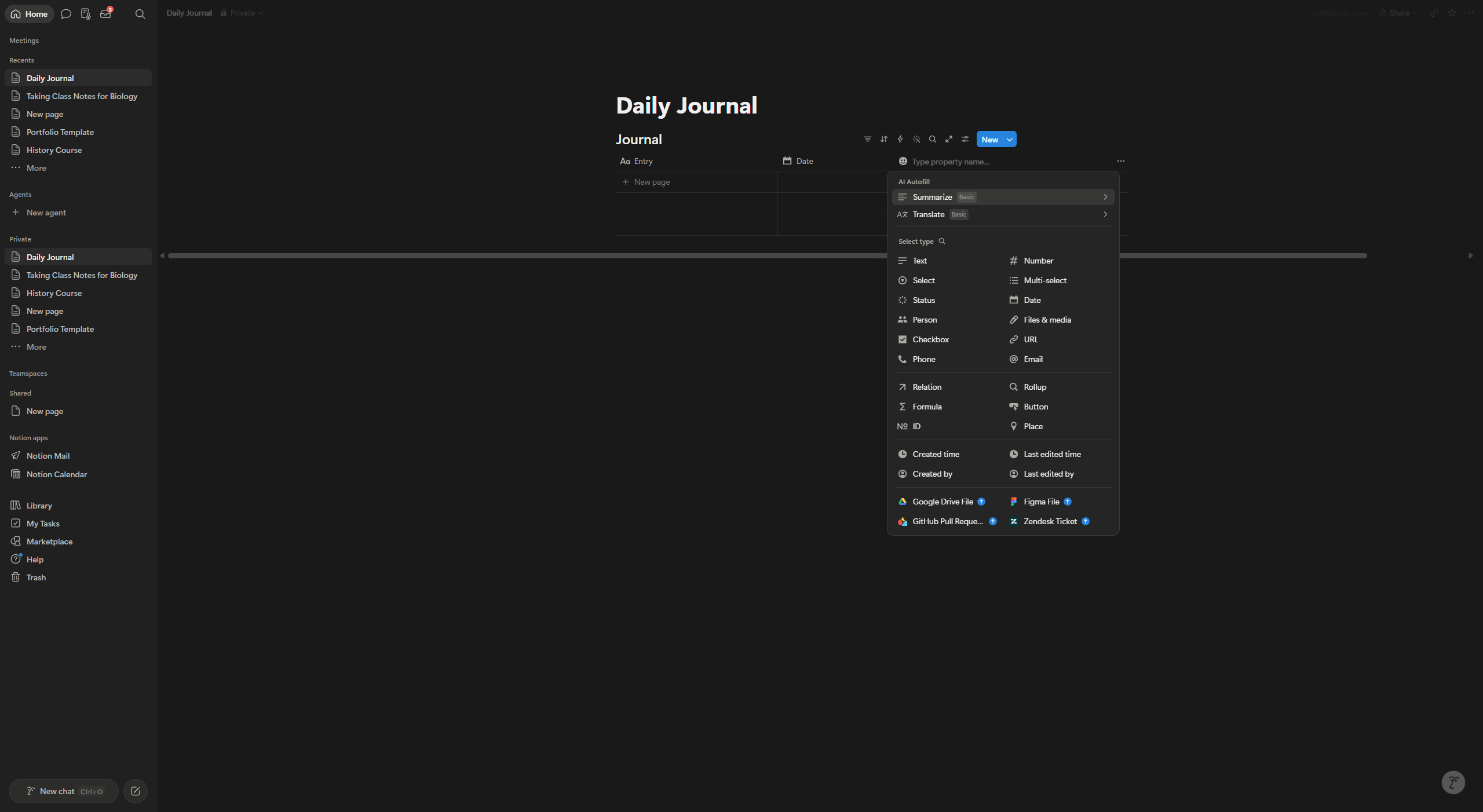1483x812 pixels.
Task: Choose Files & media property type
Action: point(1059,320)
